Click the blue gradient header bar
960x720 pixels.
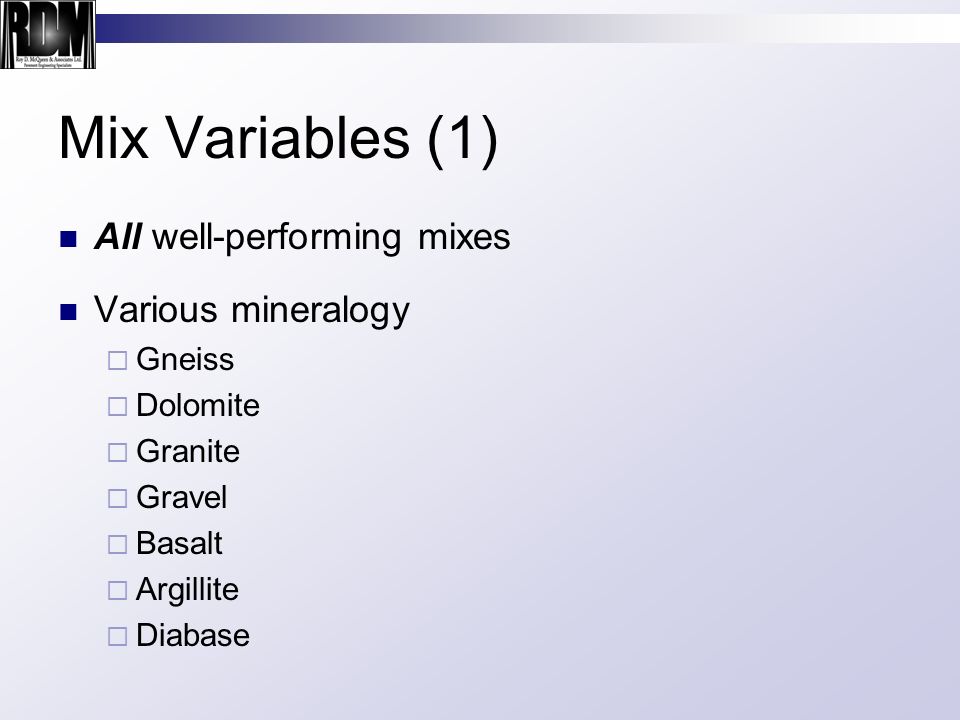[528, 28]
